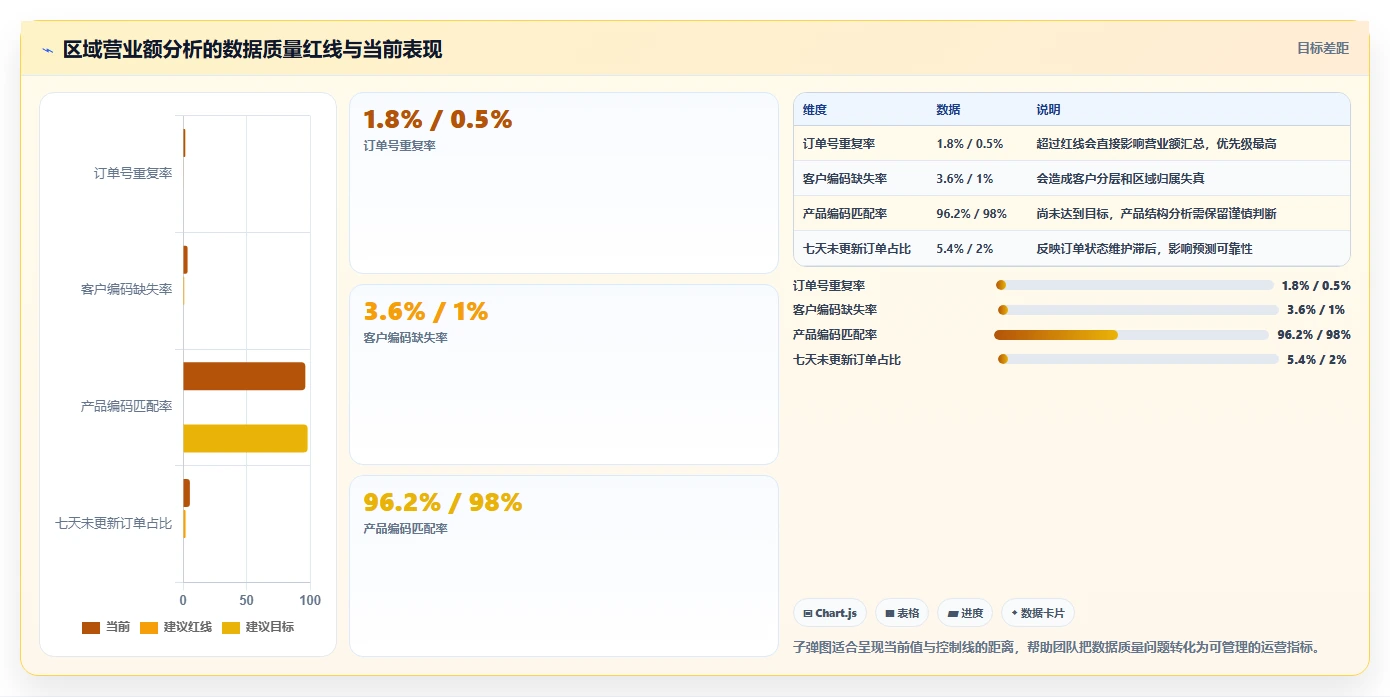The image size is (1390, 697).
Task: Click the Chart.js tag chip
Action: click(x=830, y=613)
